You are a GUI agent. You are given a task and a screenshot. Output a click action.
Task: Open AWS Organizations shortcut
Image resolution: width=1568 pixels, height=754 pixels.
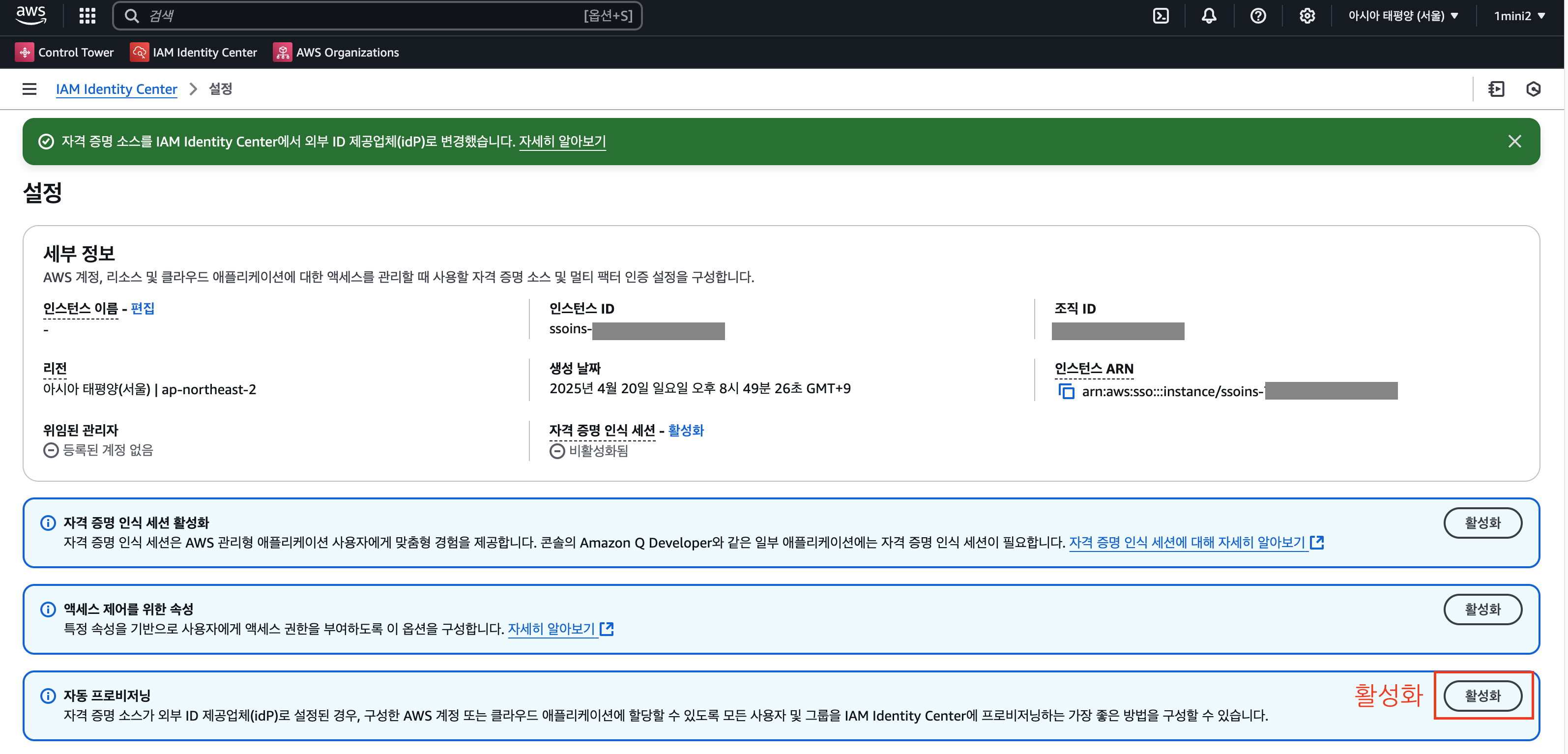click(x=336, y=52)
